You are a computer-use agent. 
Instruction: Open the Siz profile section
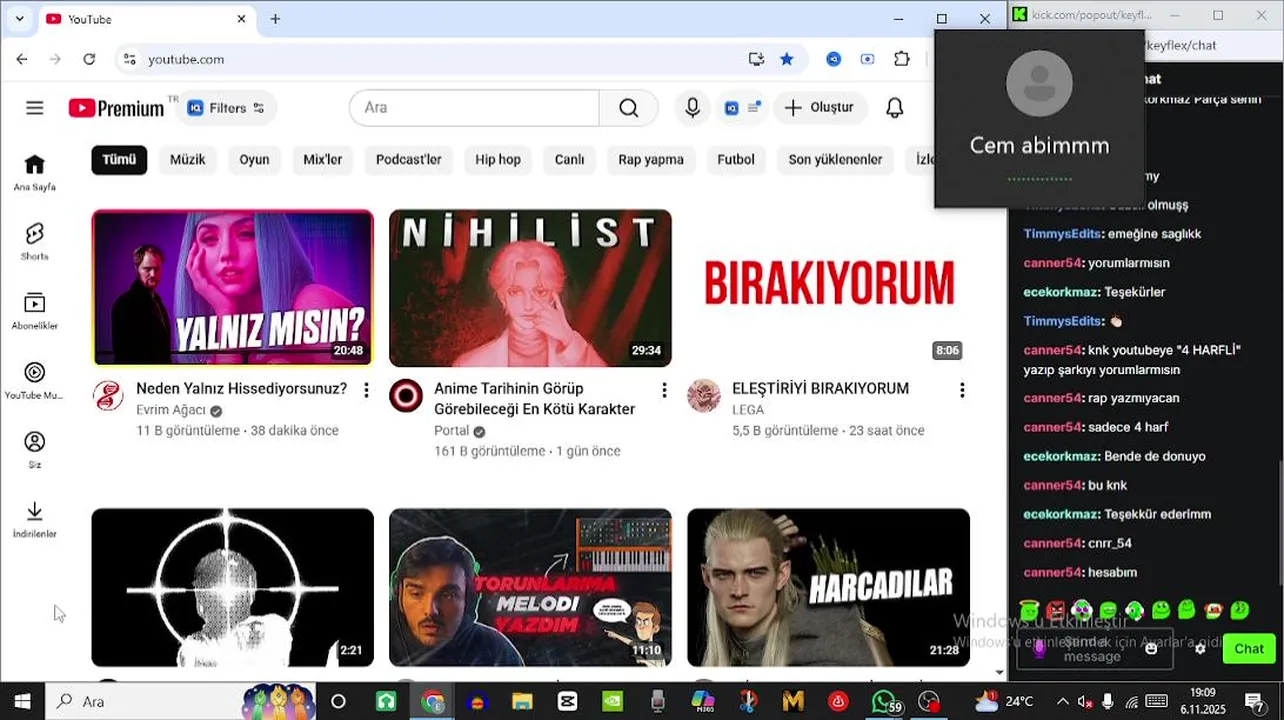click(35, 449)
